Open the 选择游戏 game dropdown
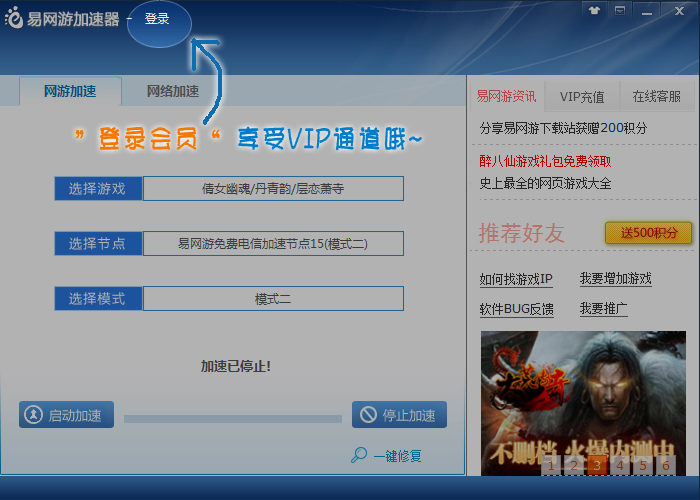The height and width of the screenshot is (500, 700). click(273, 188)
